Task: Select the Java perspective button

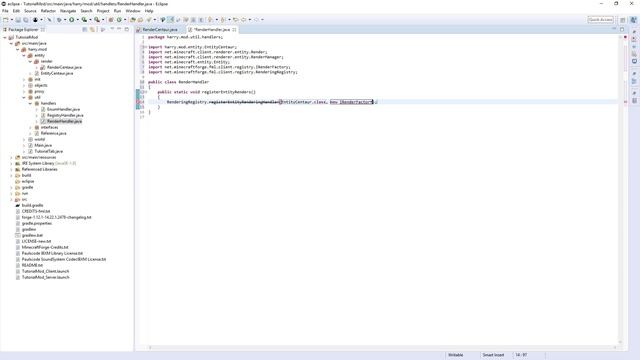Action: tap(633, 20)
